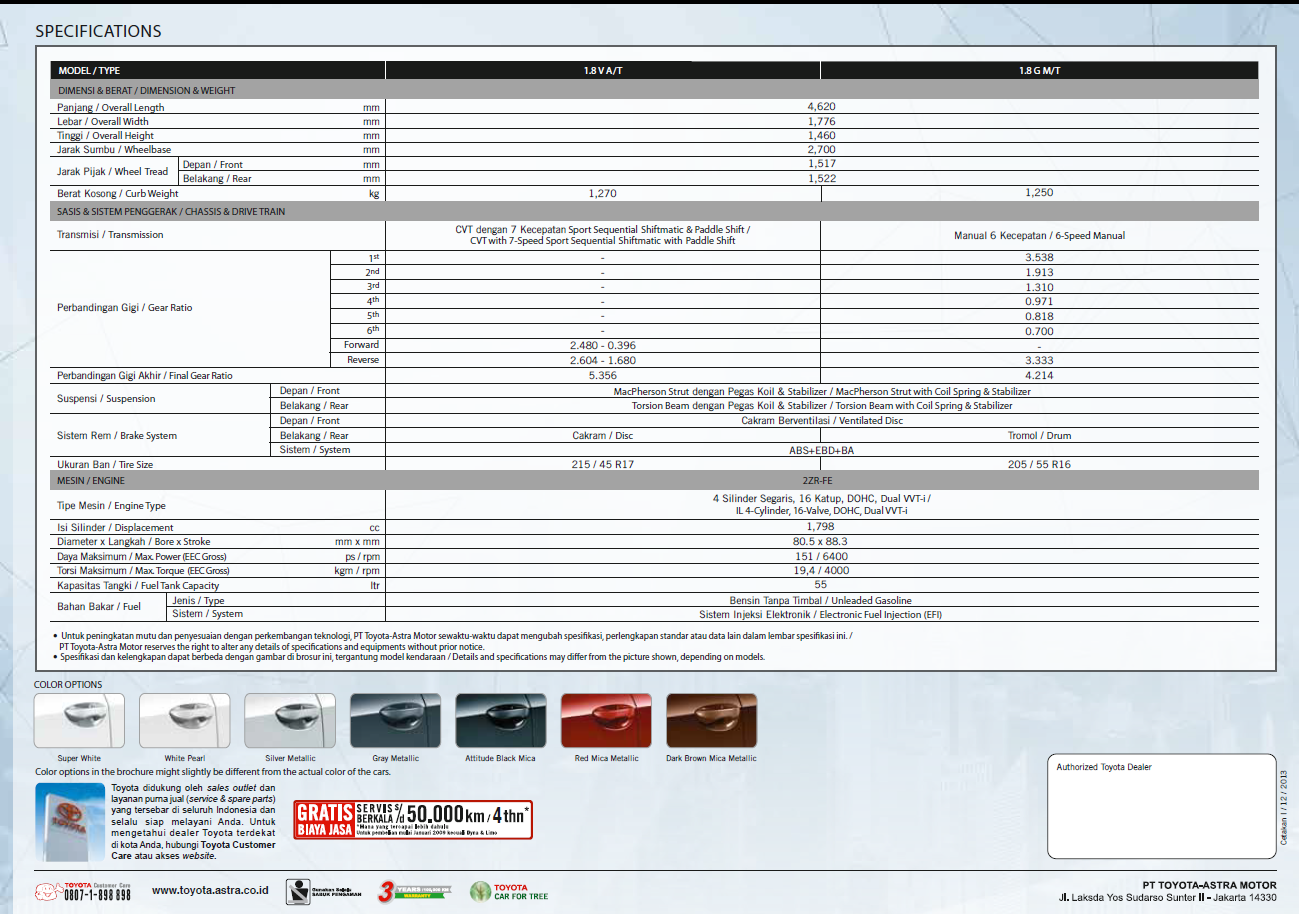Image resolution: width=1299 pixels, height=914 pixels.
Task: Click the Max. Power value 151 / 6400
Action: click(821, 556)
